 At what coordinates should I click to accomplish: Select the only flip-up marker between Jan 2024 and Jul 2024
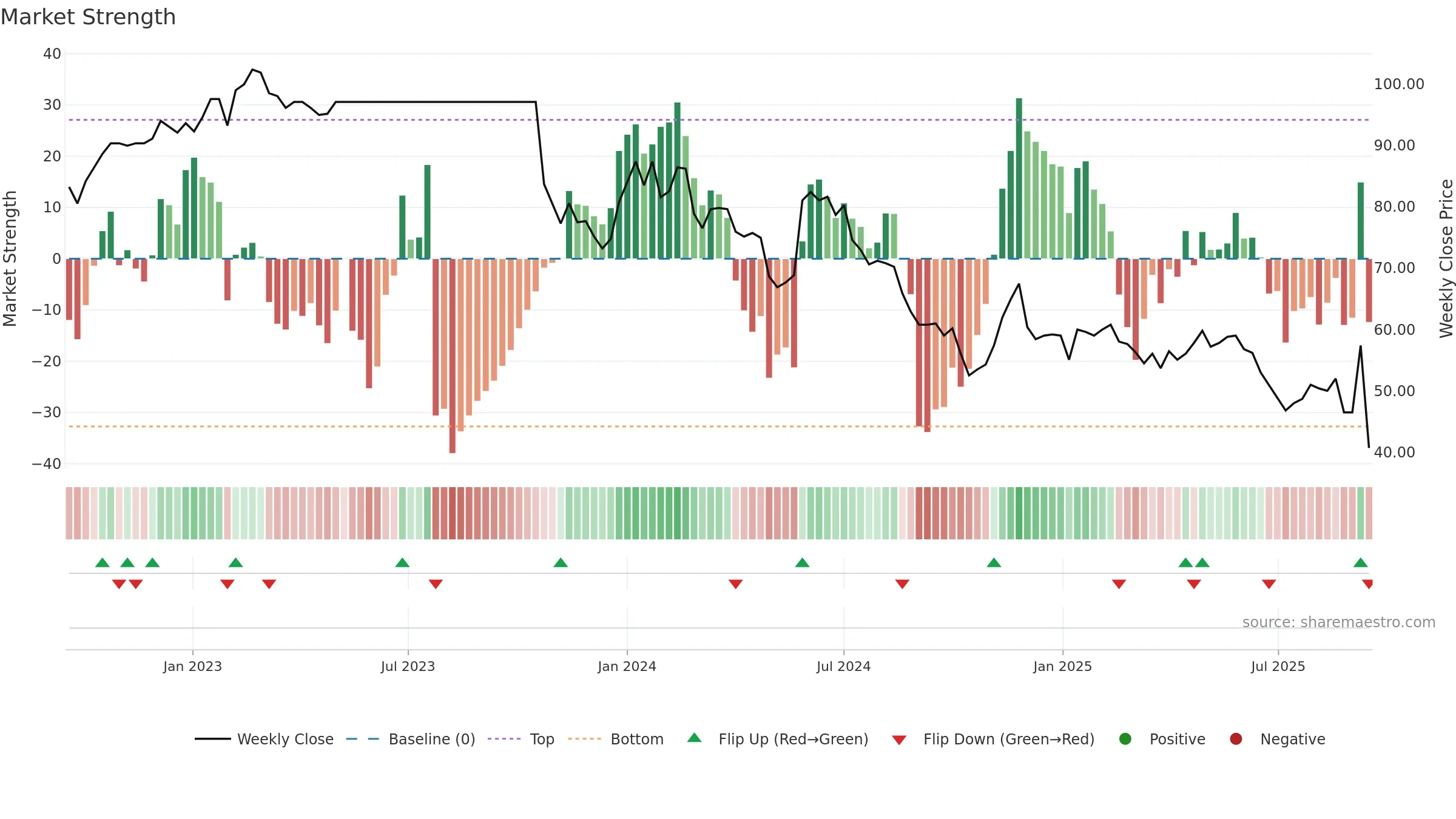802,562
